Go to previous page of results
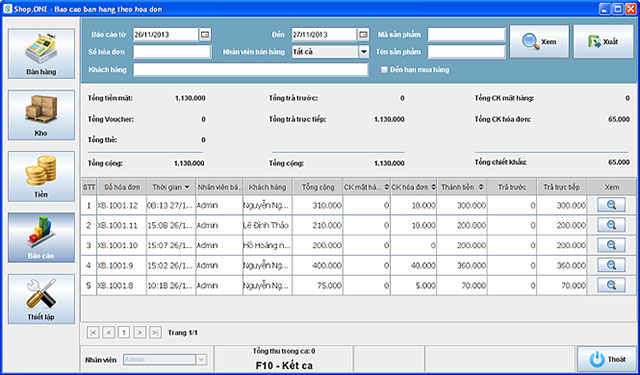The image size is (640, 375). (109, 333)
